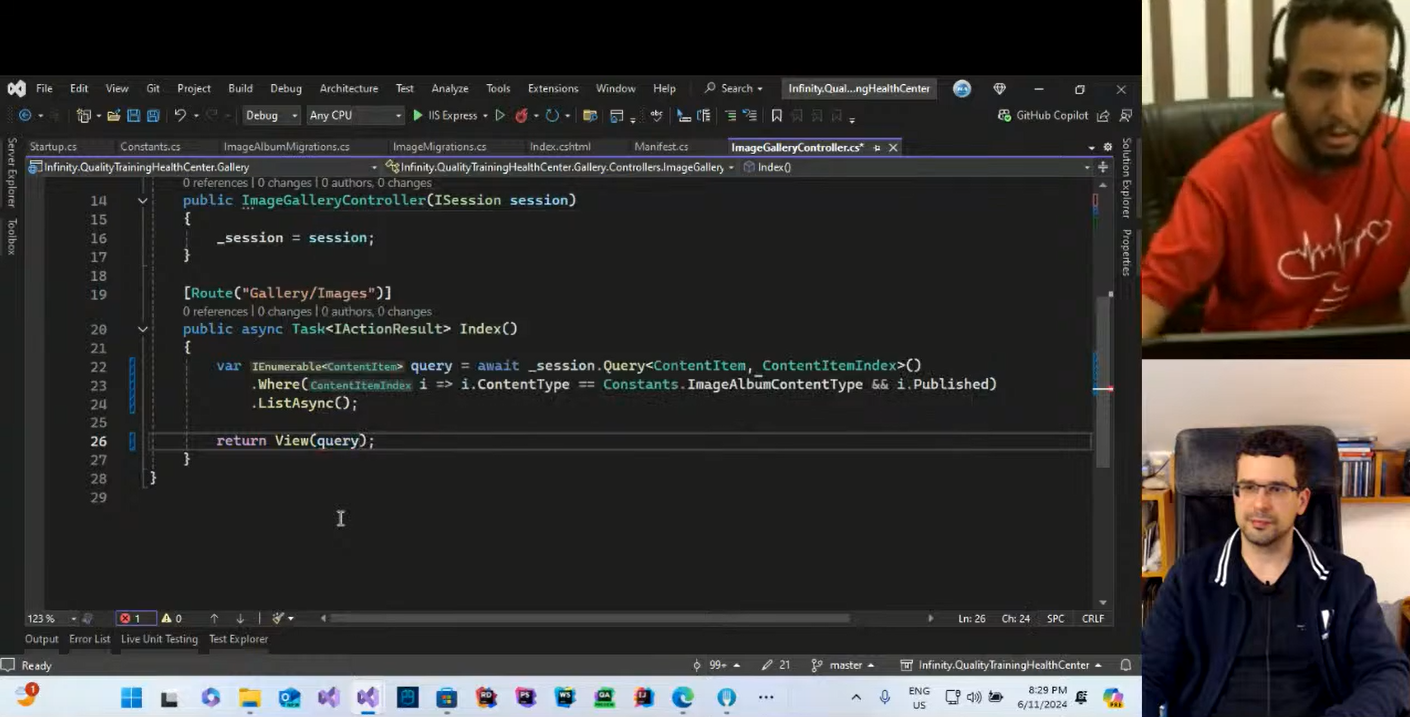Switch to the ImageAlbumMigrations.cs tab

pos(286,147)
